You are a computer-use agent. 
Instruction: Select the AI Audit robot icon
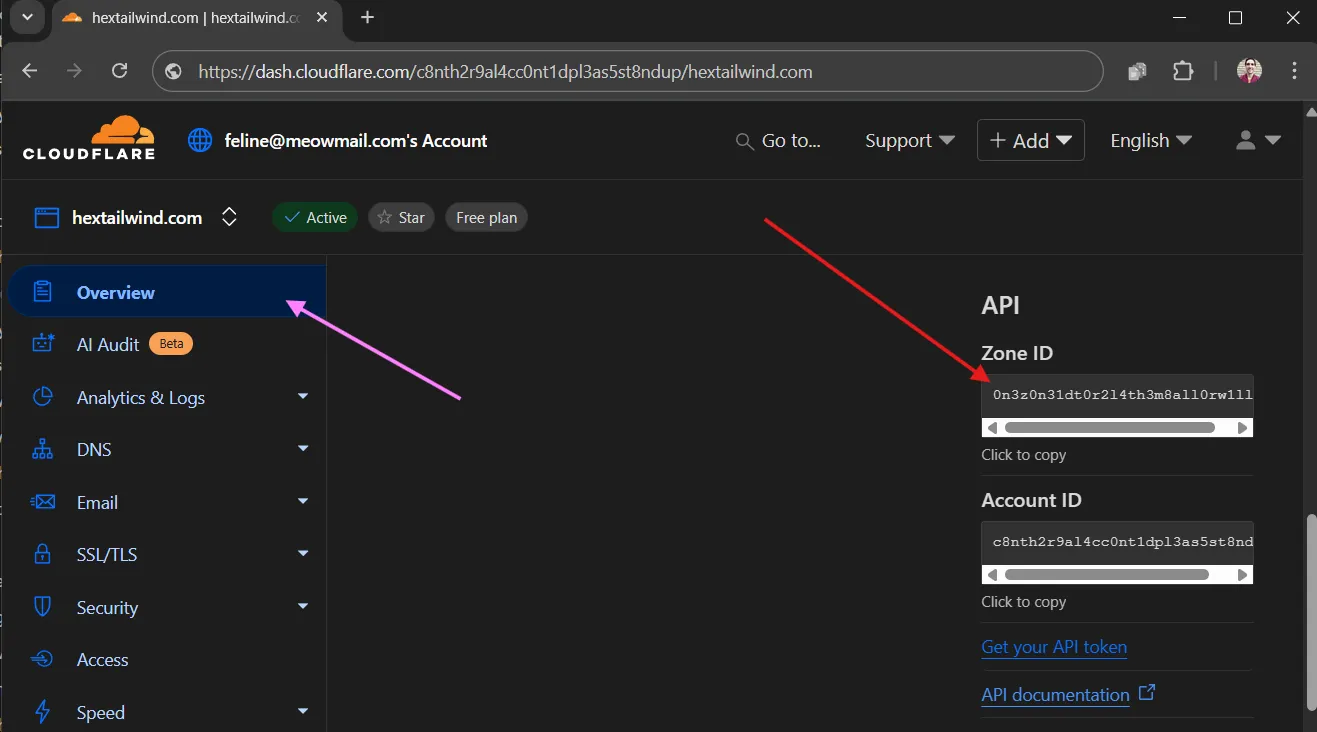[42, 344]
